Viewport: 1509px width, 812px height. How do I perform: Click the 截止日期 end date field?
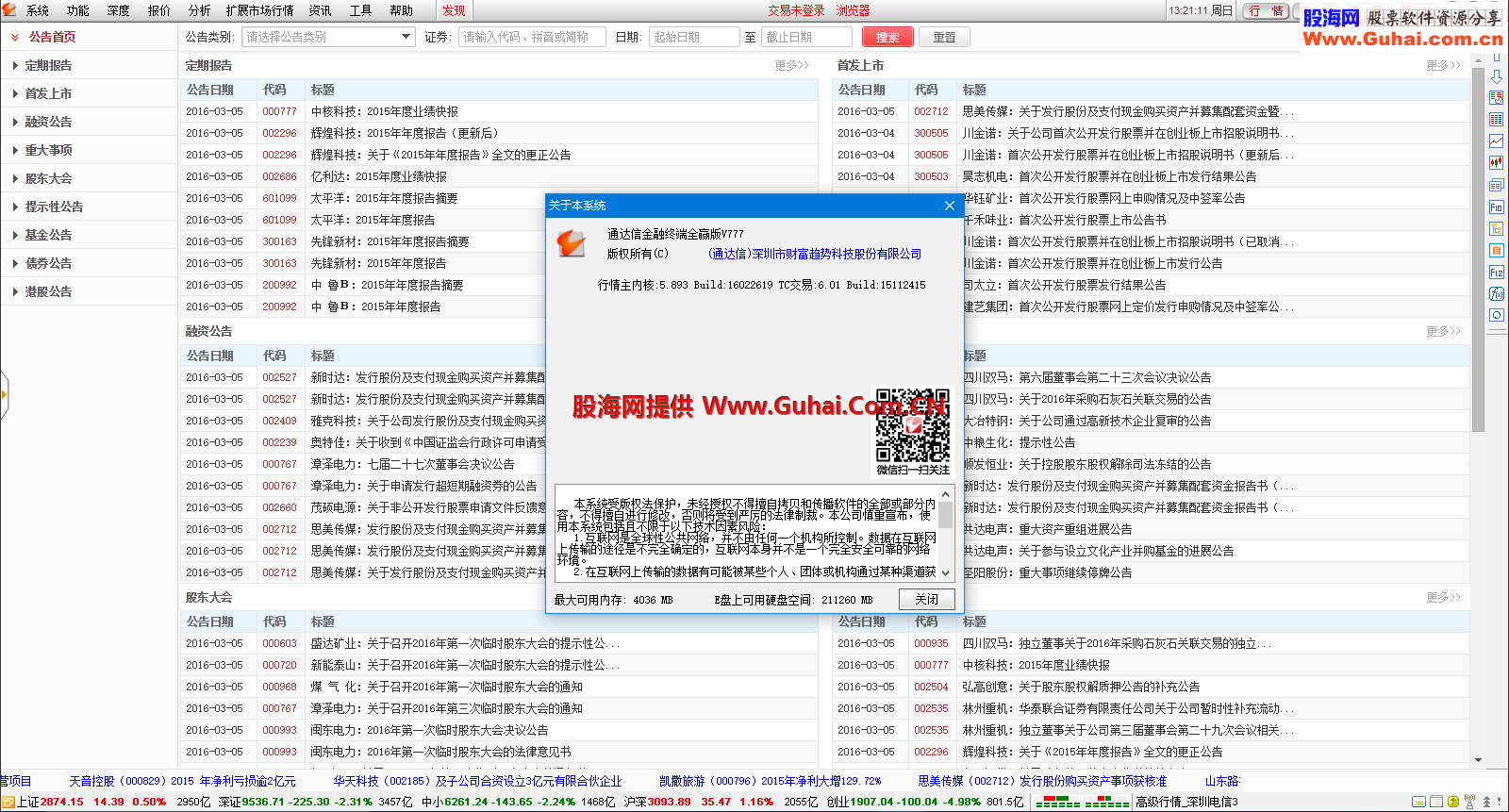click(806, 37)
